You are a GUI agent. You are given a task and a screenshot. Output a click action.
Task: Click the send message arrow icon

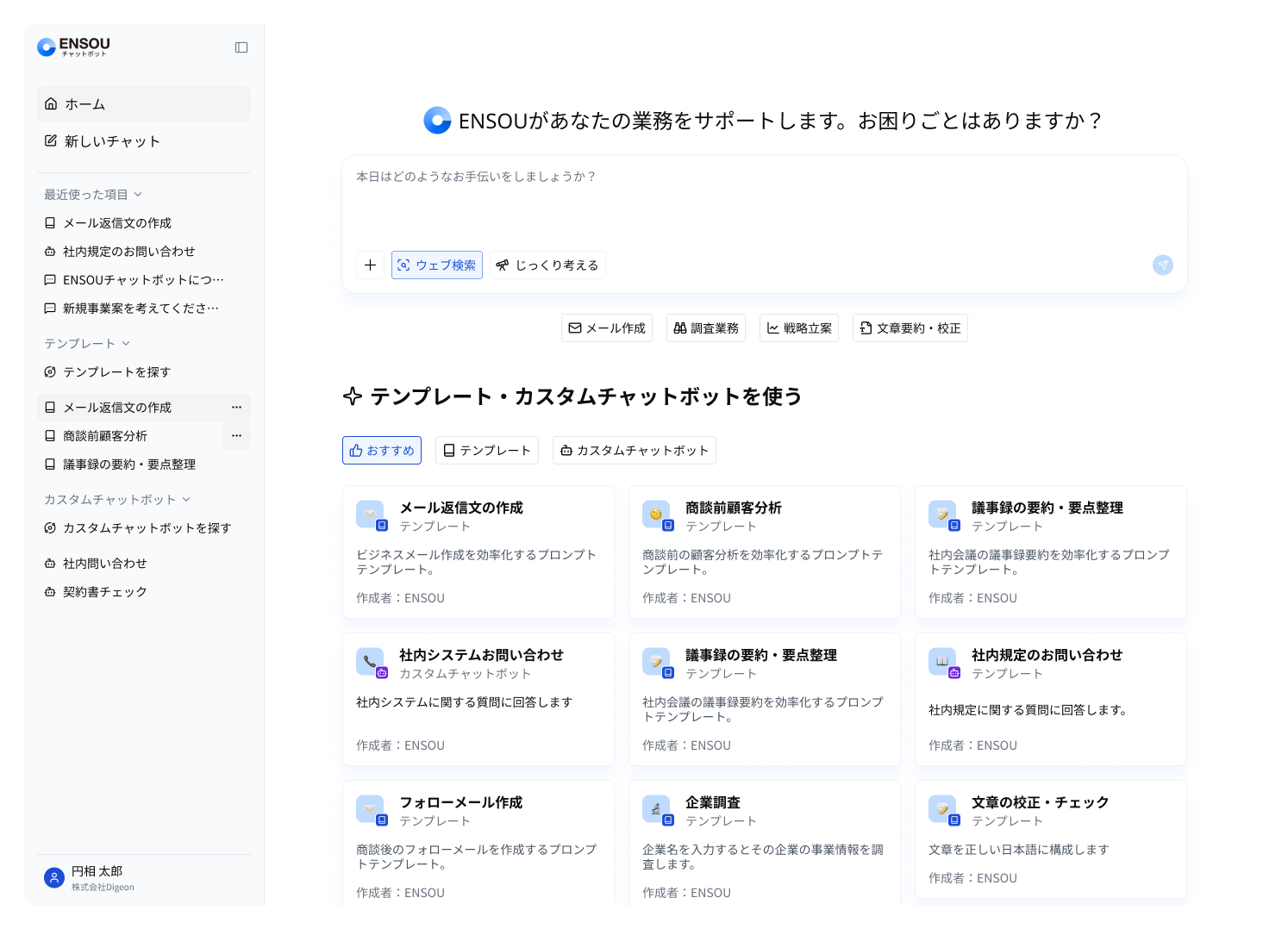coord(1162,265)
